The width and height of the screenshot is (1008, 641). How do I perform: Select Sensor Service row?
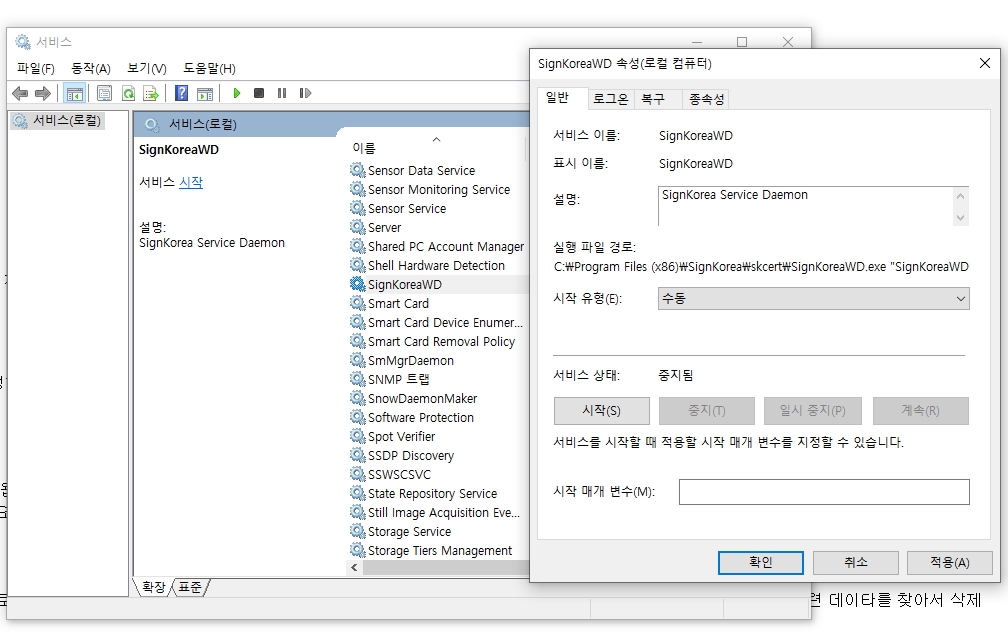pyautogui.click(x=438, y=208)
